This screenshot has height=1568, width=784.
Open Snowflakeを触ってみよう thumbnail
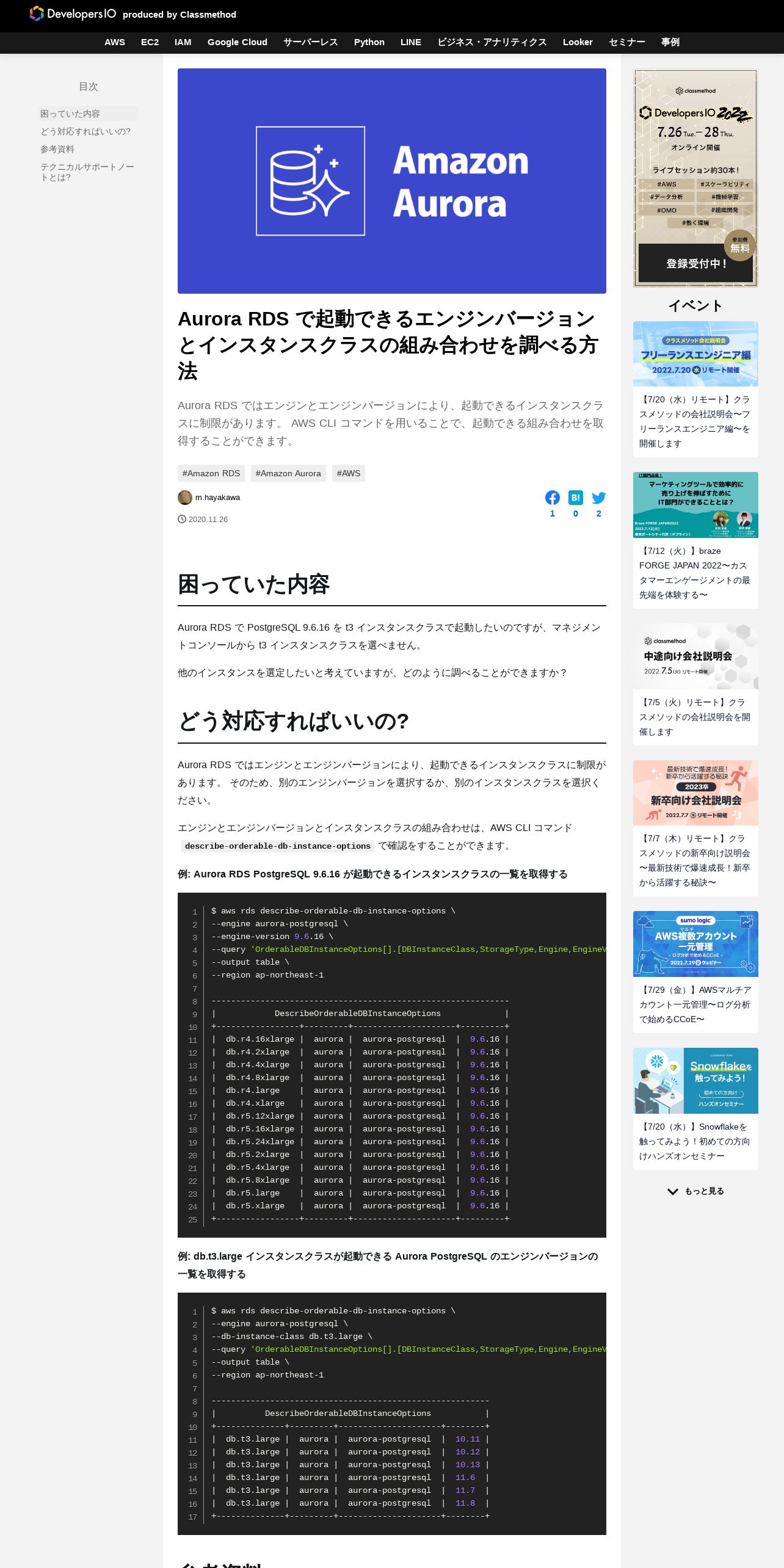coord(695,1081)
